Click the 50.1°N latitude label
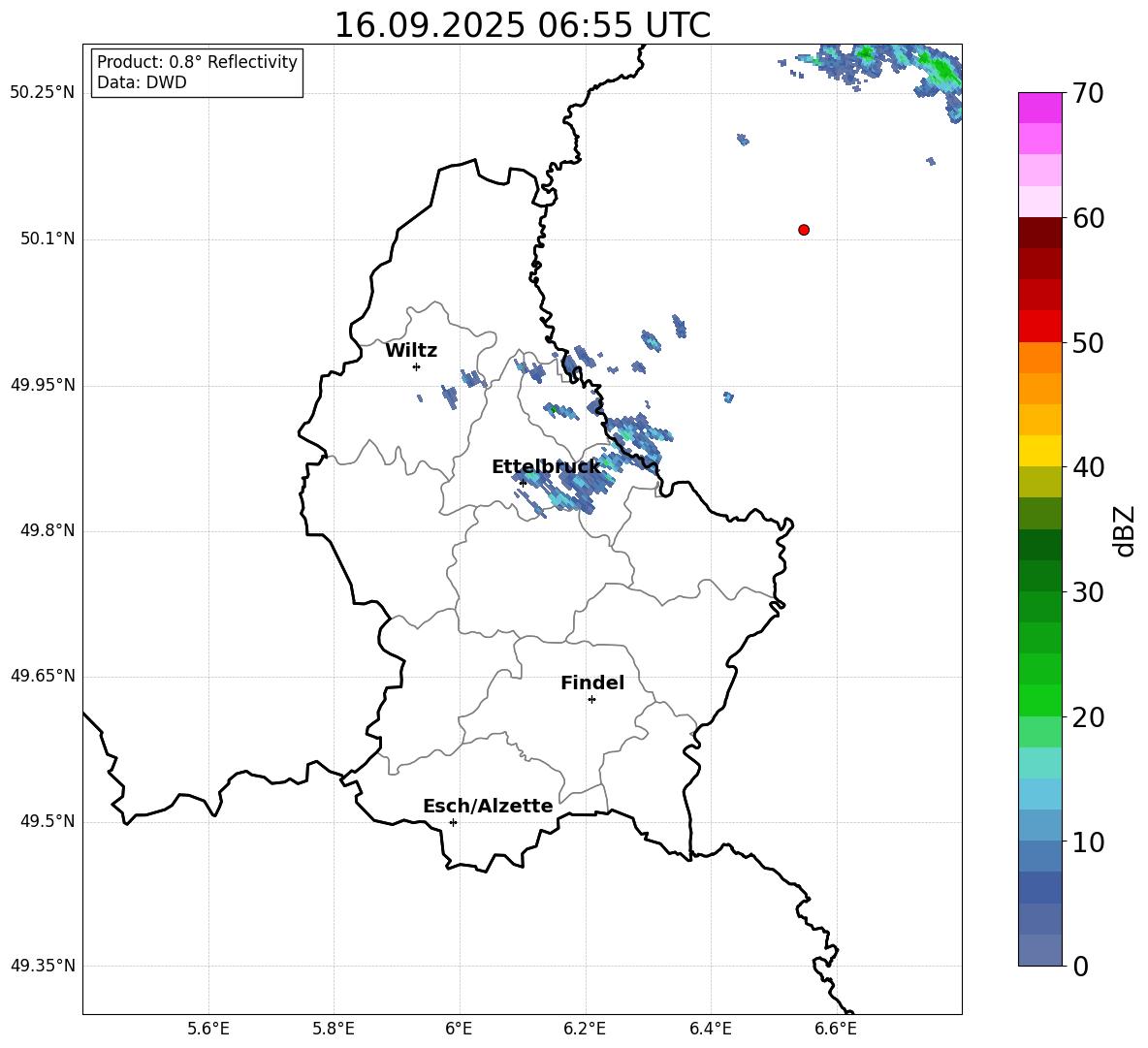The height and width of the screenshot is (1048, 1148). [x=48, y=238]
